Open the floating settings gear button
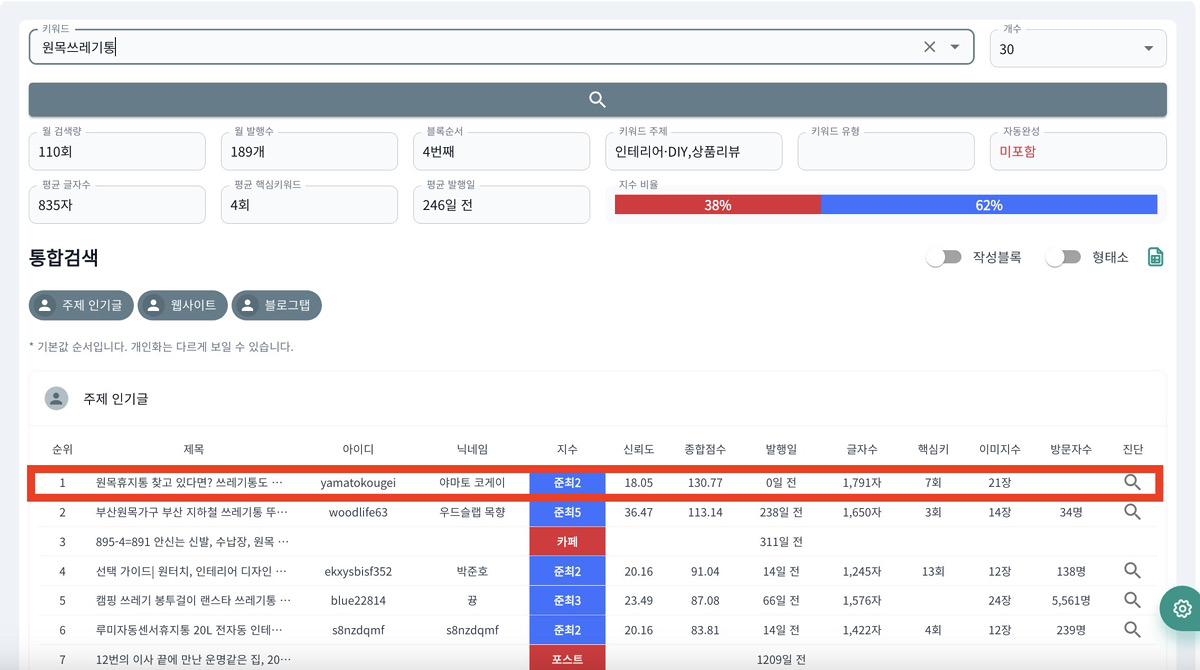The height and width of the screenshot is (670, 1200). [x=1181, y=608]
